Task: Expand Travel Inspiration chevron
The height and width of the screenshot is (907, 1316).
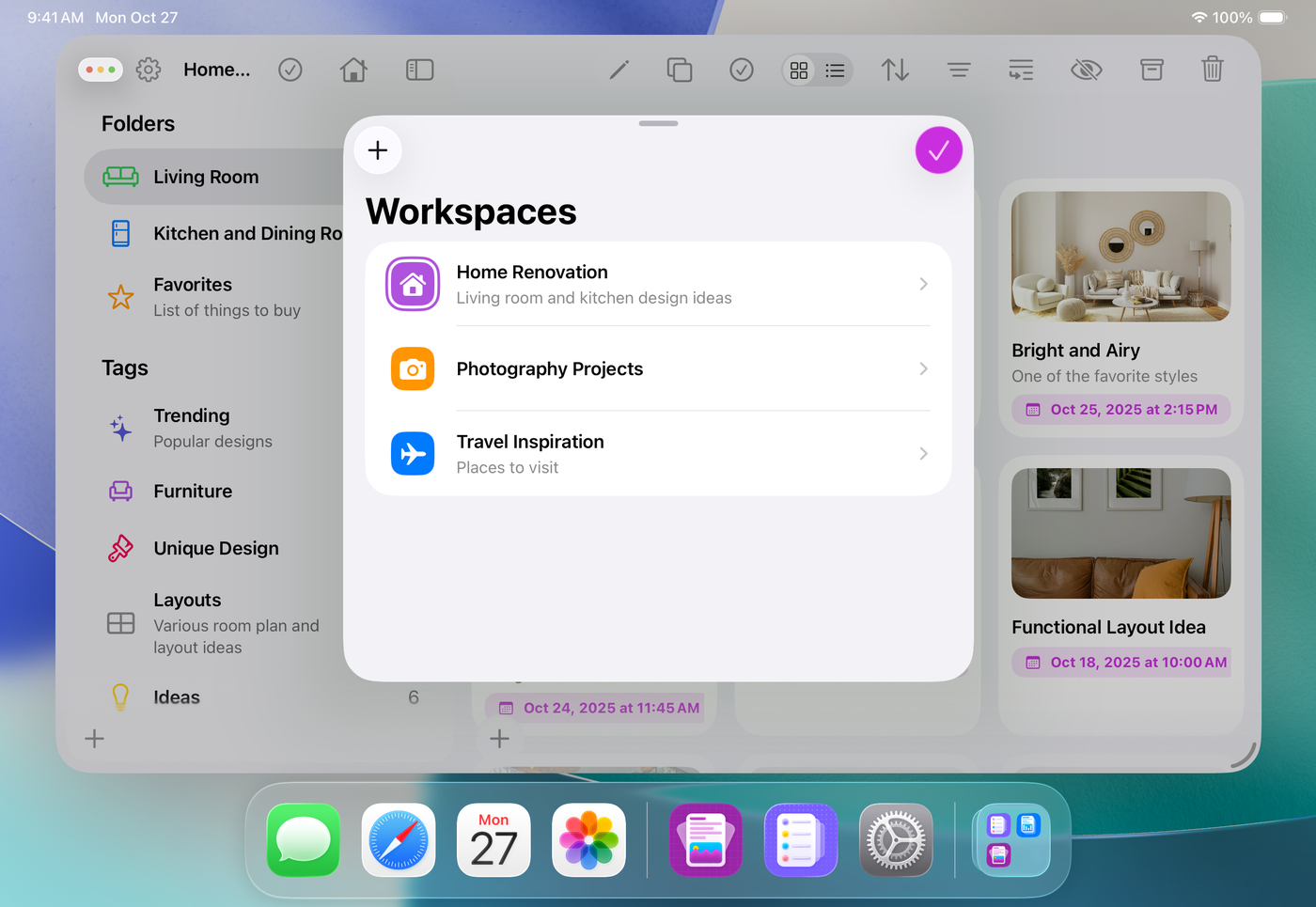Action: [923, 453]
